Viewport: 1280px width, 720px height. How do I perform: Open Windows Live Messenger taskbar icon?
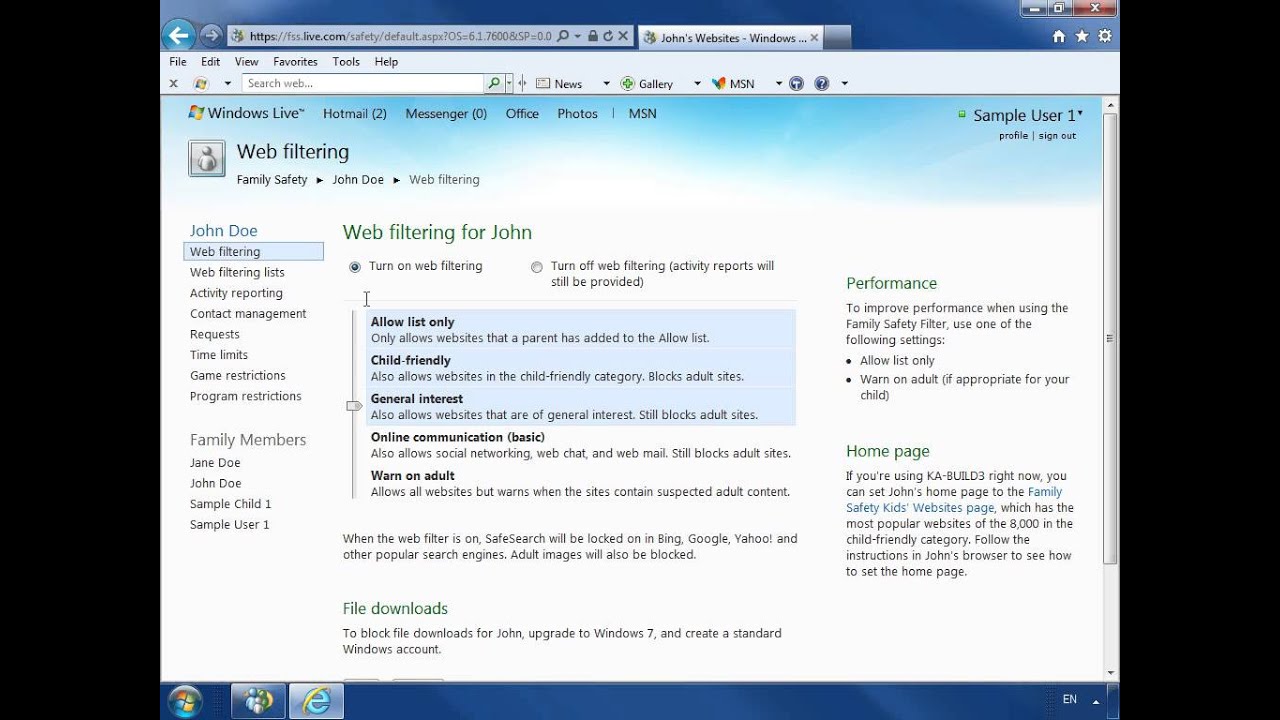pyautogui.click(x=259, y=701)
